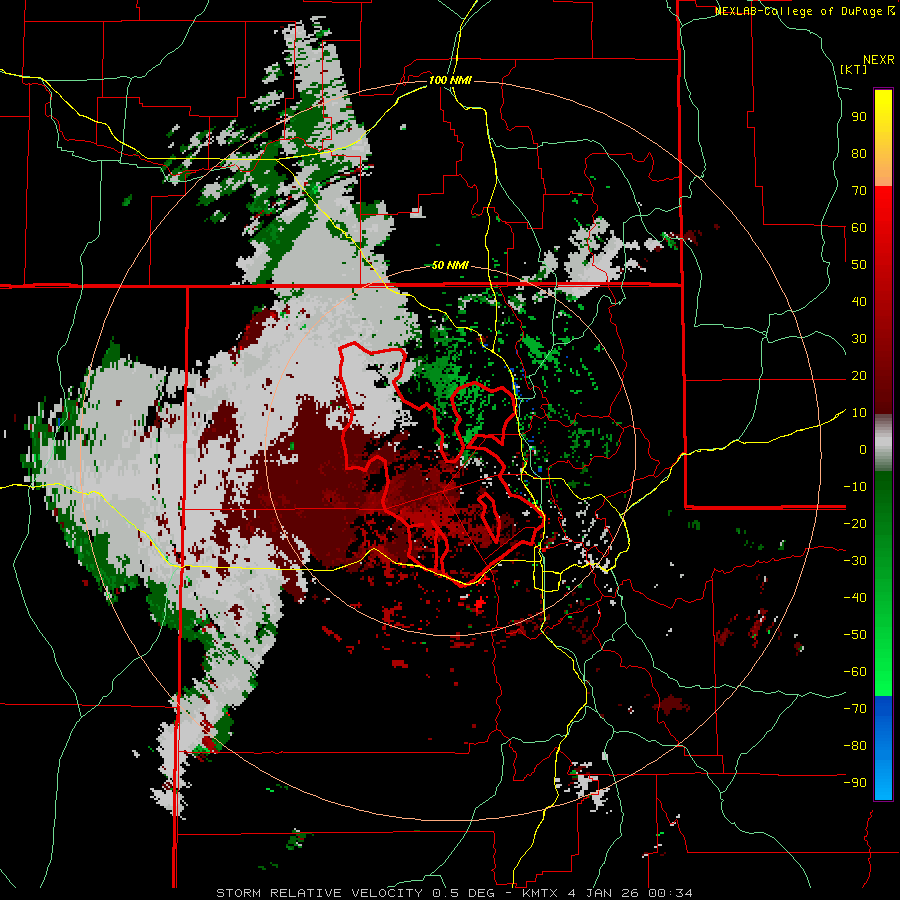This screenshot has width=900, height=900.
Task: Click the -10 value on velocity scale
Action: click(x=855, y=487)
